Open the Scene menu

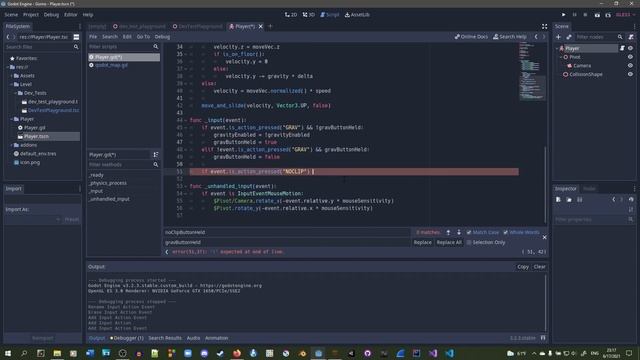click(11, 15)
